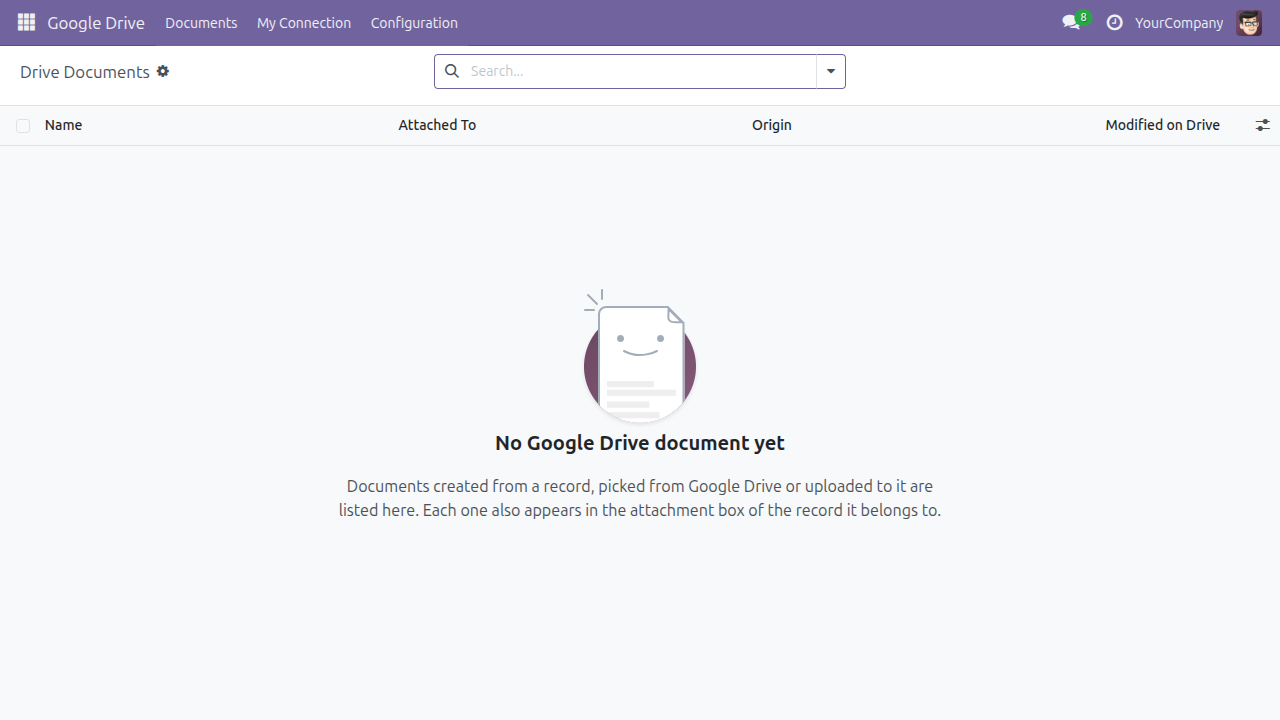
Task: Open the main apps grid menu
Action: [26, 22]
